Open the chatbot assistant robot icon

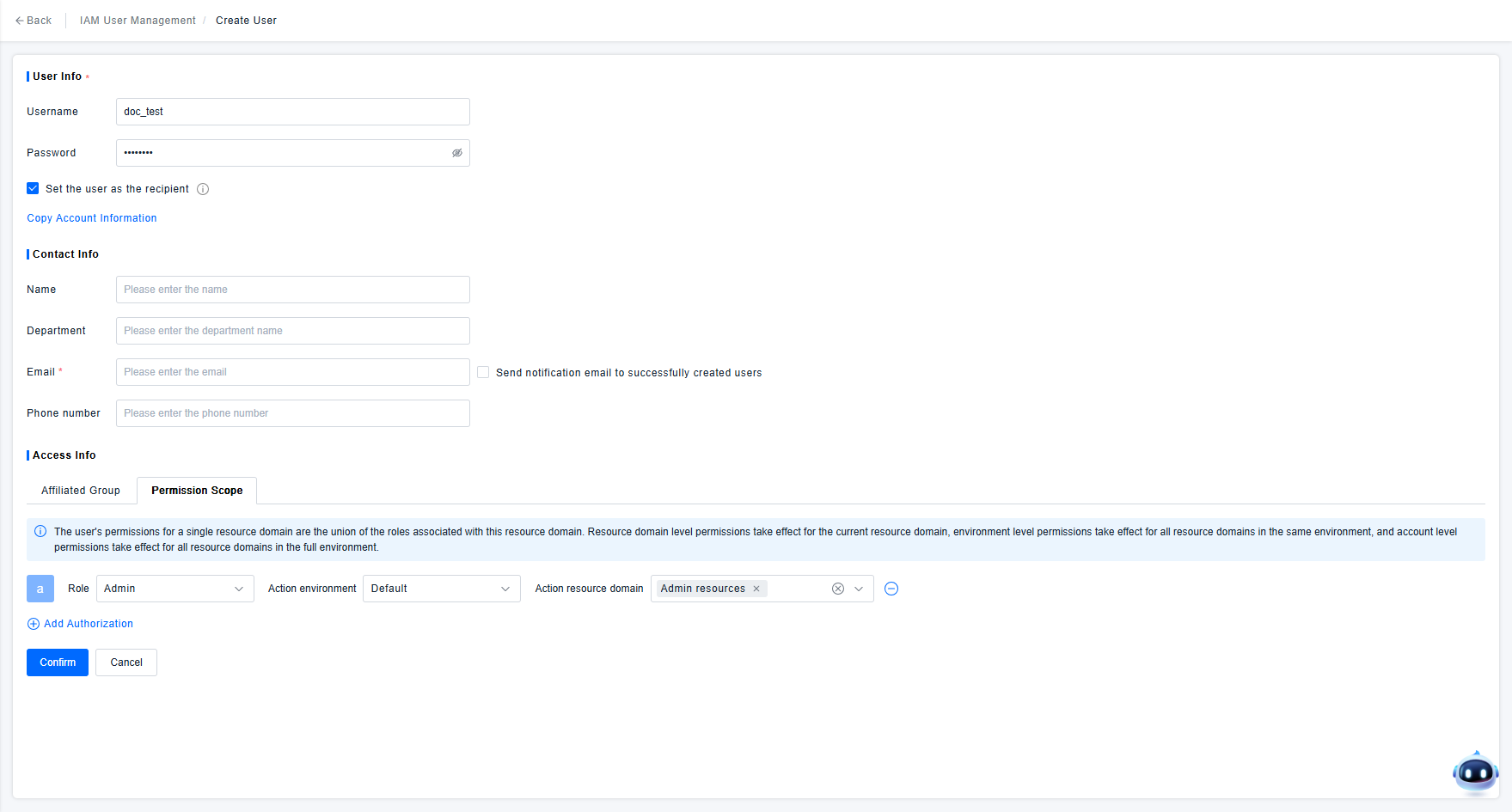pos(1475,772)
